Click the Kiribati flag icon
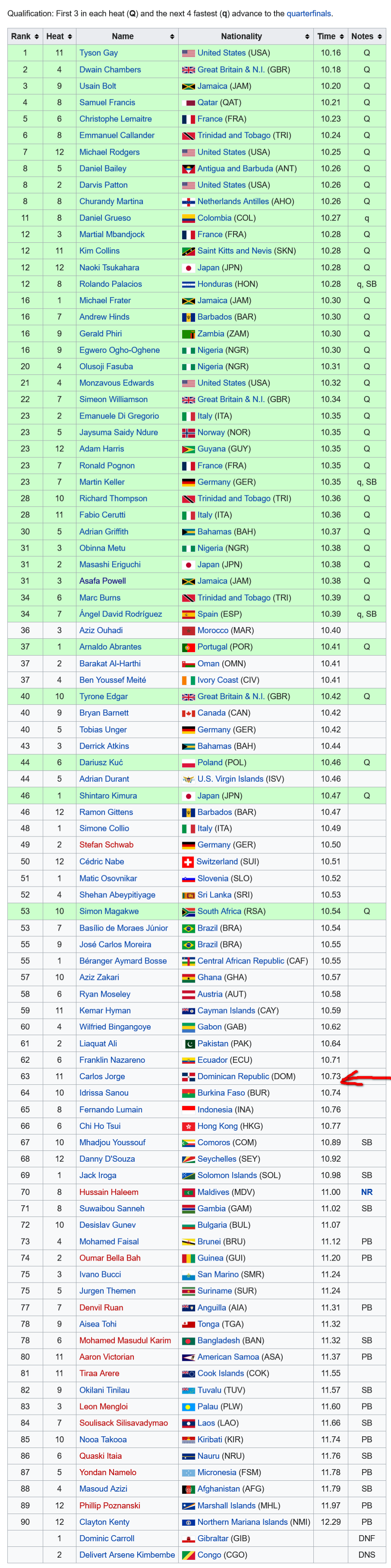 click(189, 1440)
